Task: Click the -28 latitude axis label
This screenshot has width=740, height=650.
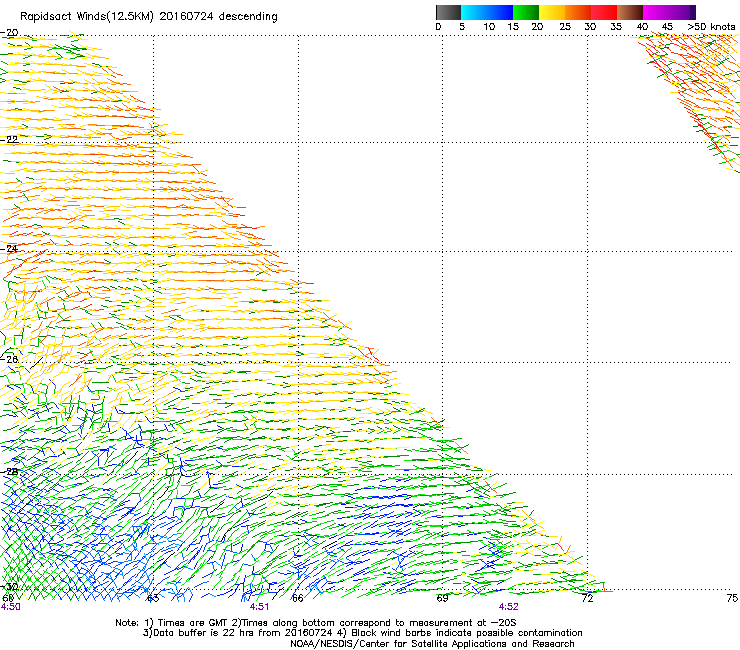Action: (x=9, y=472)
